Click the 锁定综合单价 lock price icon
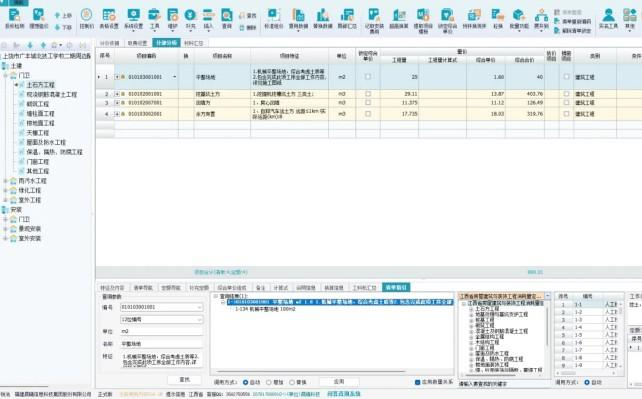 click(447, 15)
